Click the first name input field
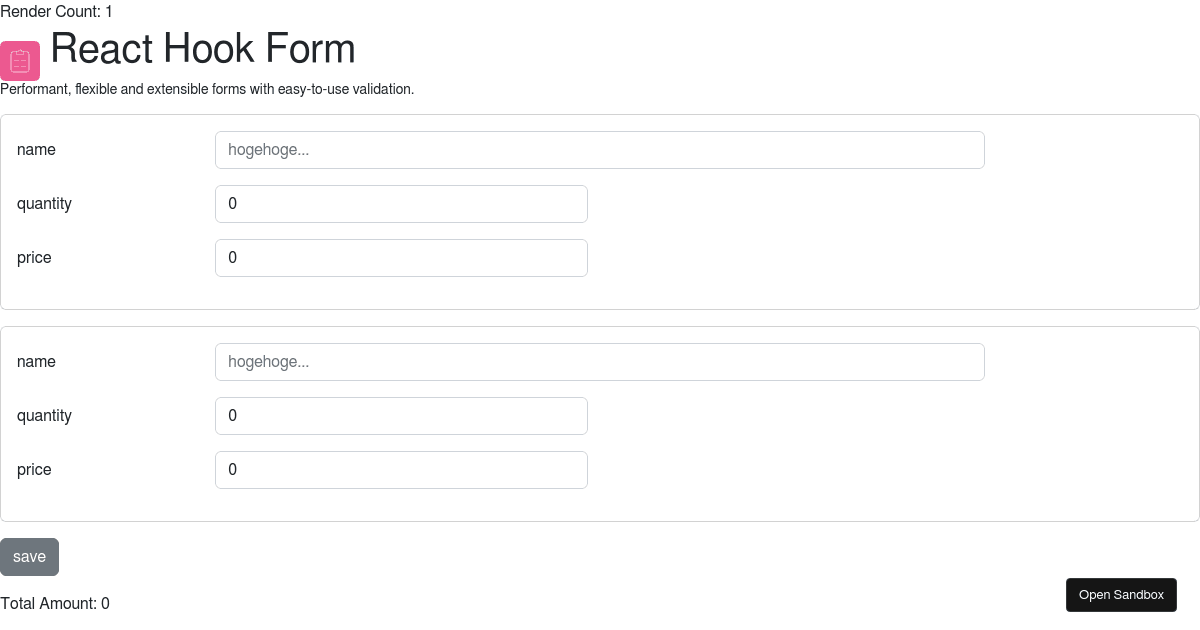Viewport: 1200px width, 630px height. pos(600,150)
